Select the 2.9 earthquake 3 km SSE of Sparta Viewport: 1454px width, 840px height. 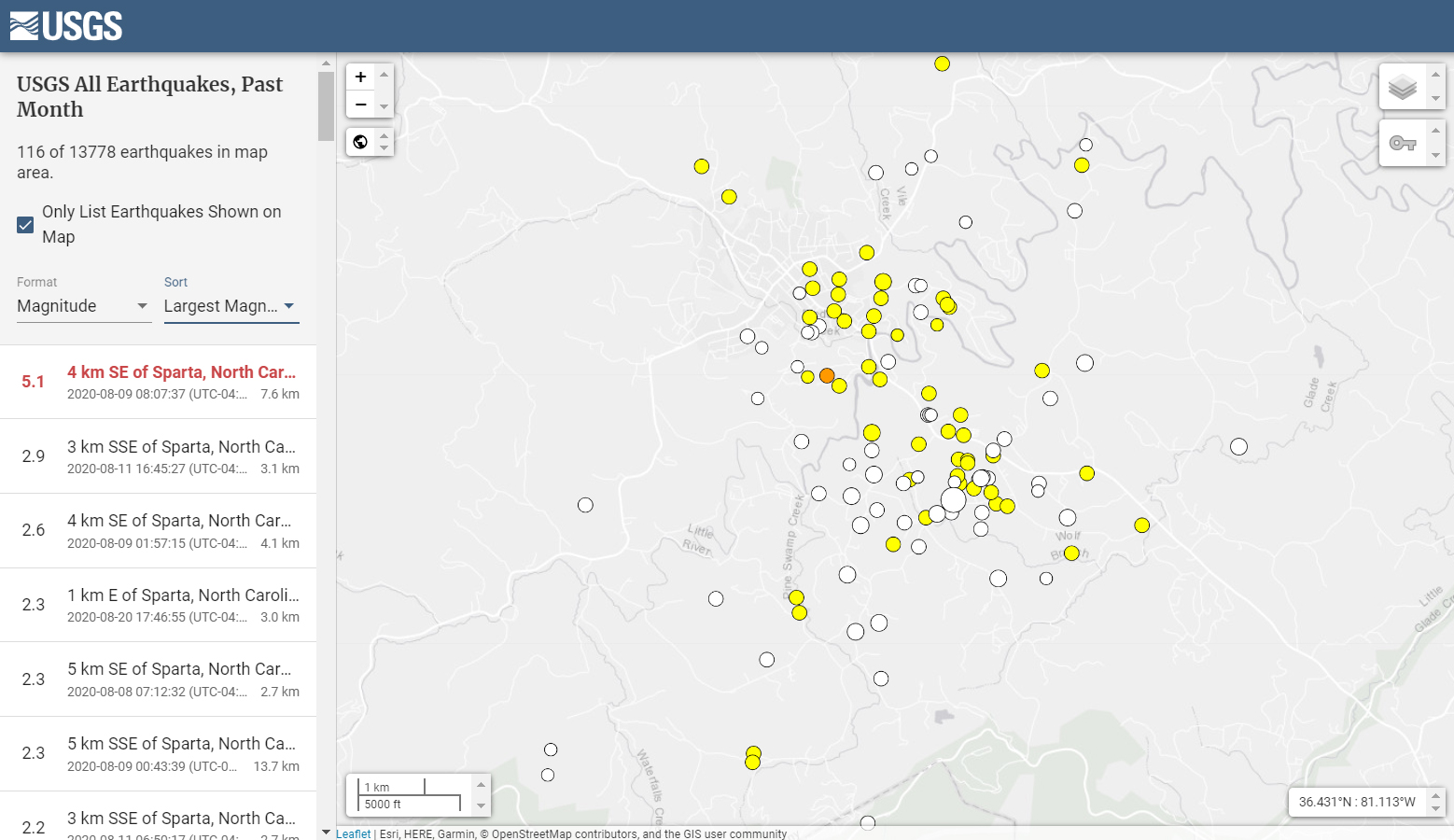[x=159, y=456]
